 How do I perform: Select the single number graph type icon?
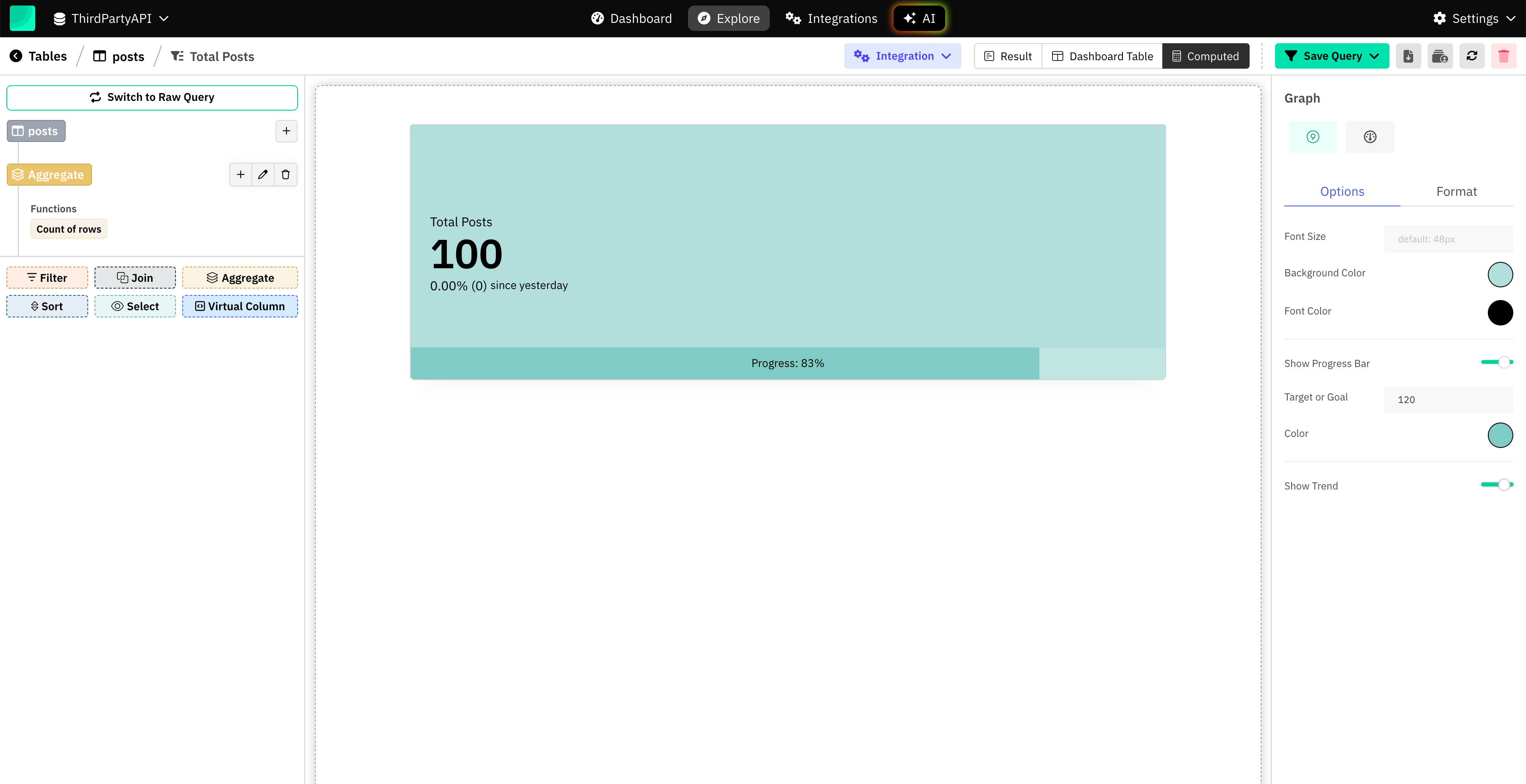(1313, 137)
